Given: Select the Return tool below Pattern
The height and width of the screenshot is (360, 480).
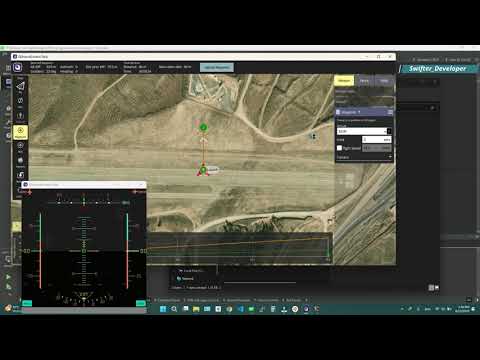Looking at the screenshot, I should point(20,176).
